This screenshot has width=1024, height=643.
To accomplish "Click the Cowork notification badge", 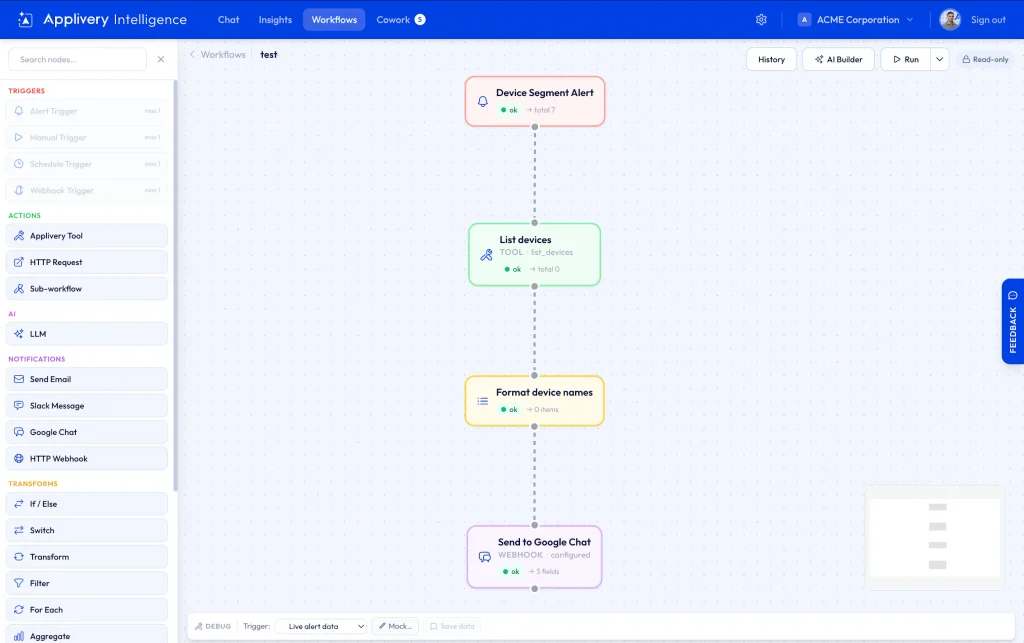I will click(x=420, y=20).
